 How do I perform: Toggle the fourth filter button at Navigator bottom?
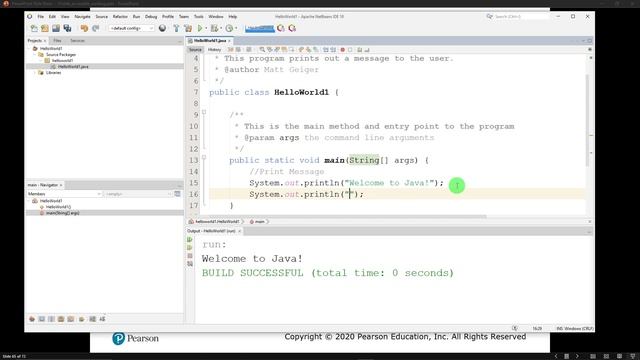[61, 319]
